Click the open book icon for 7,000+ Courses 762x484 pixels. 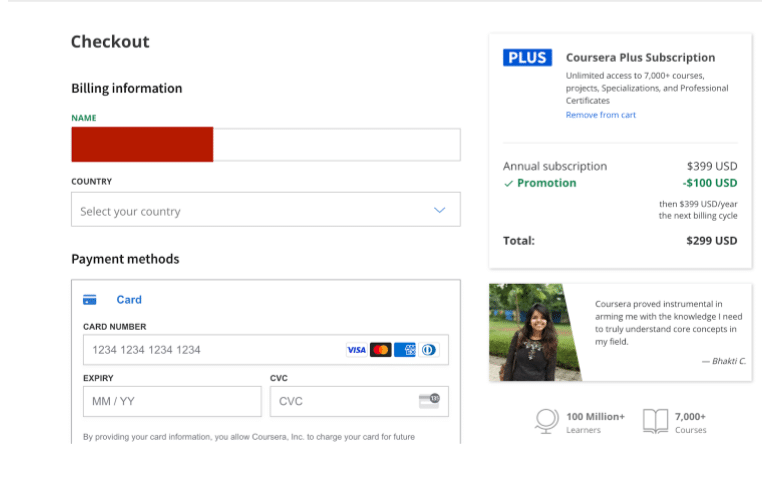pyautogui.click(x=656, y=421)
